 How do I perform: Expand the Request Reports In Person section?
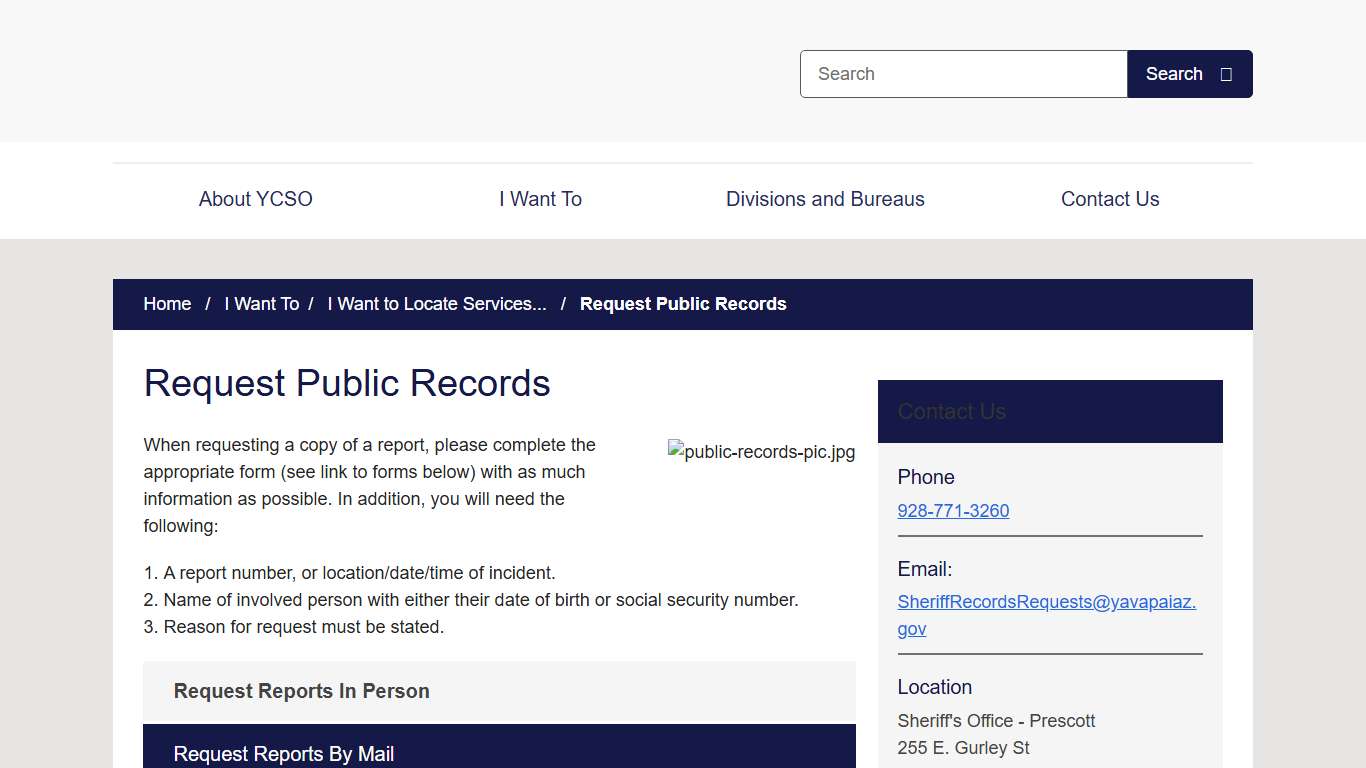click(x=301, y=691)
